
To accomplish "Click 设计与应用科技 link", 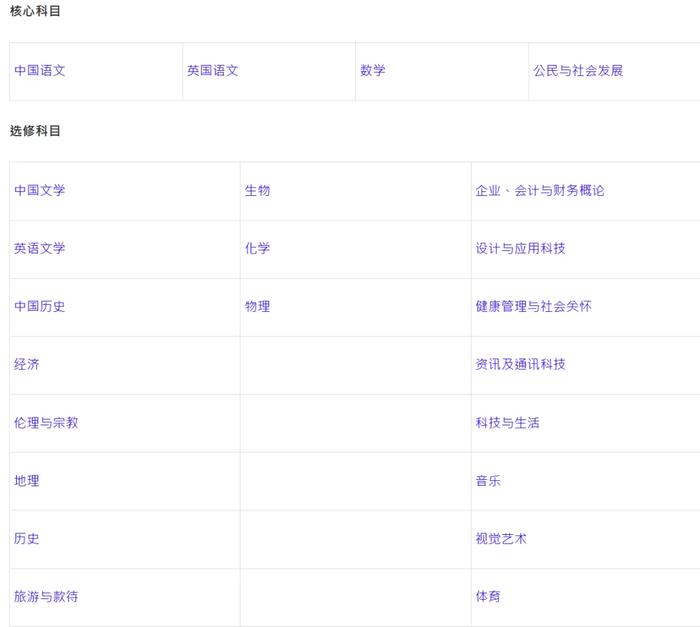I will pos(521,248).
